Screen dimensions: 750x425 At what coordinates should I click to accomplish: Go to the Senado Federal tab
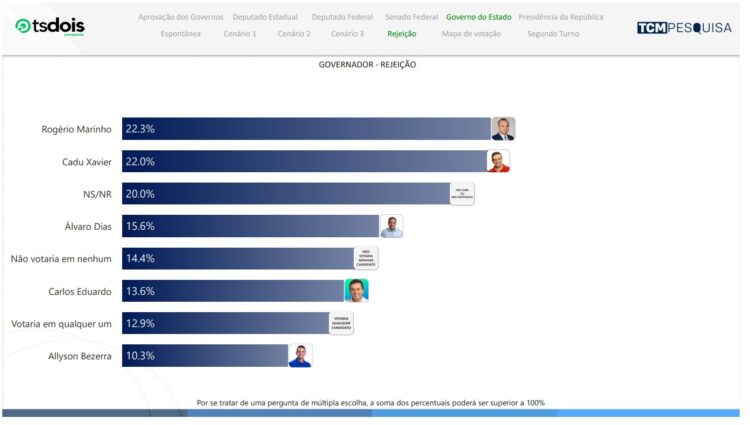[411, 17]
